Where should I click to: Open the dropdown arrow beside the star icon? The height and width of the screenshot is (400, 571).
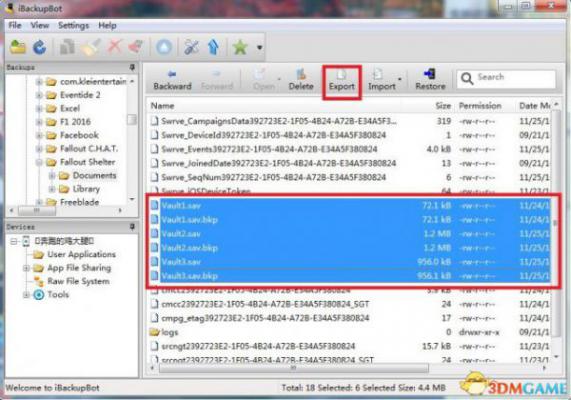point(260,47)
